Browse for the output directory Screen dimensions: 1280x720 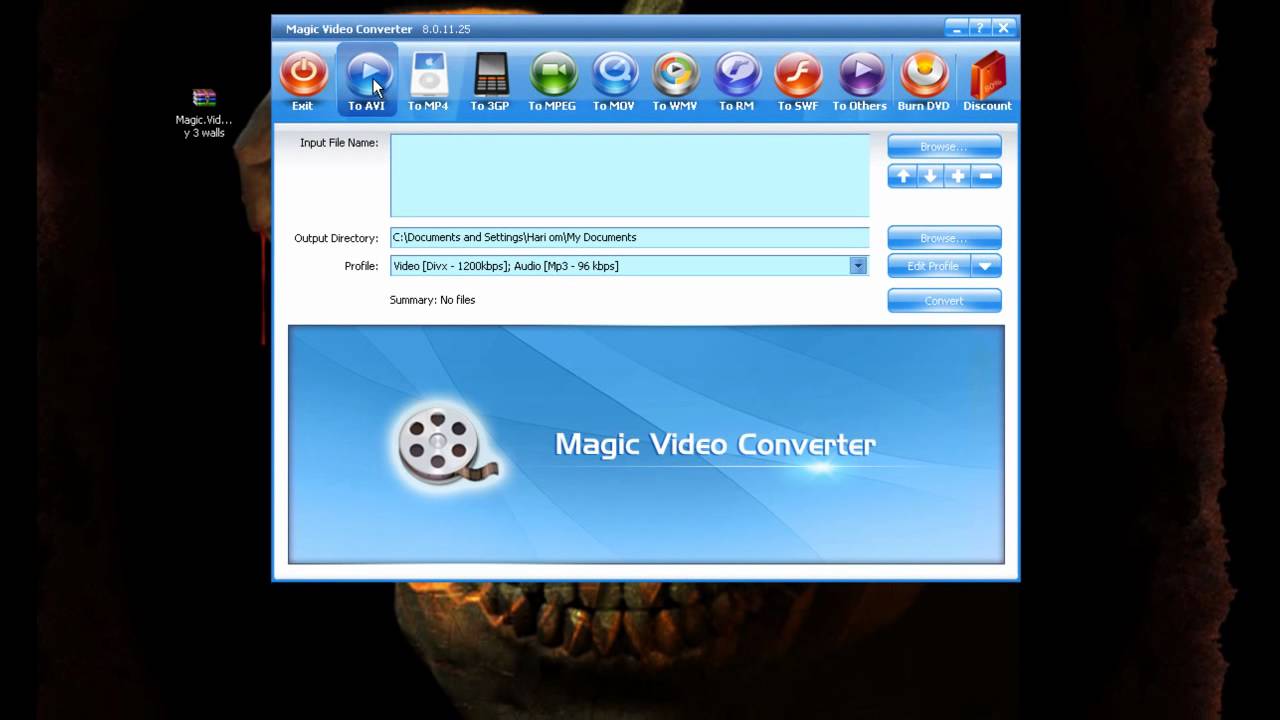[944, 238]
